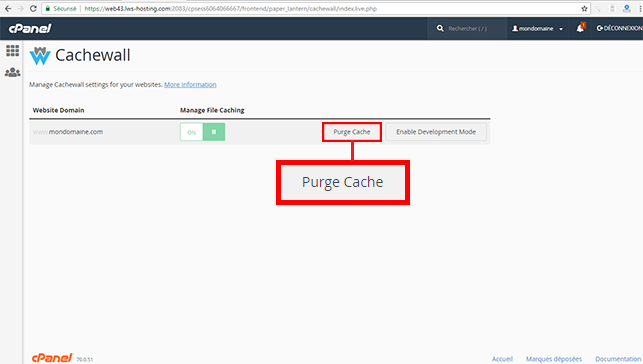Click the cPanel logo in header

[x=30, y=28]
